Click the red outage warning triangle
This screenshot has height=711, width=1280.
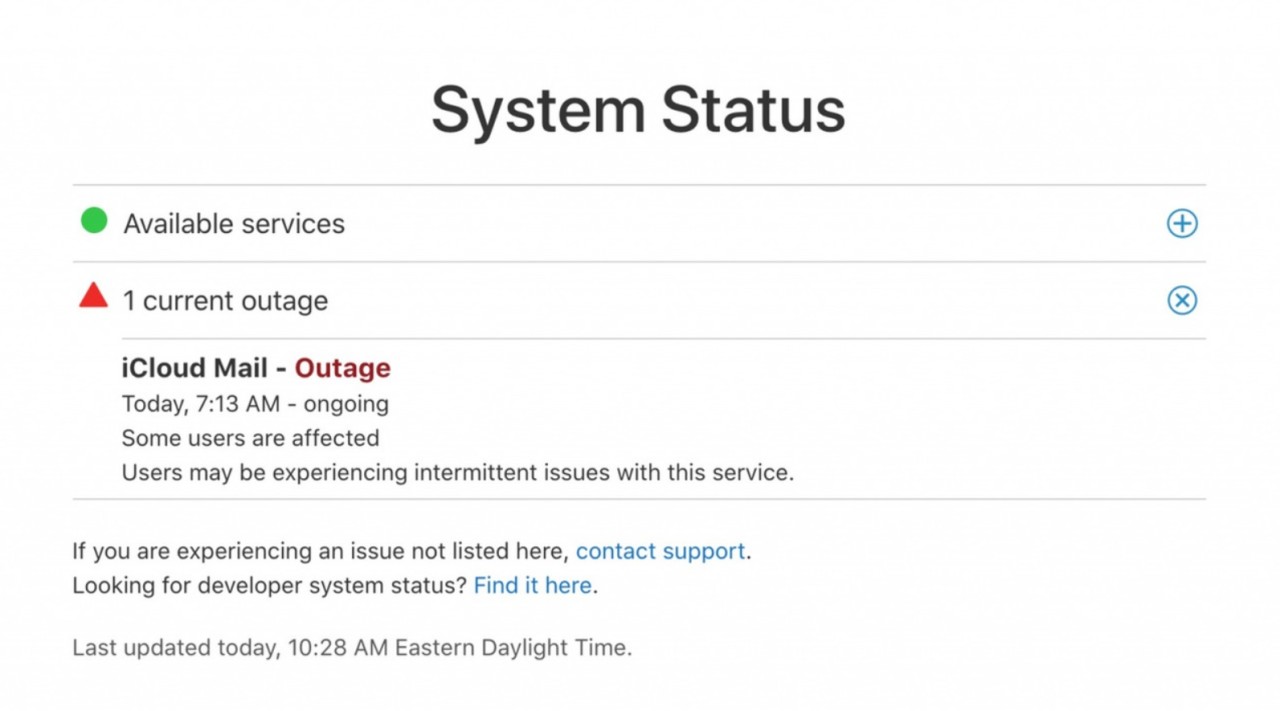tap(93, 296)
